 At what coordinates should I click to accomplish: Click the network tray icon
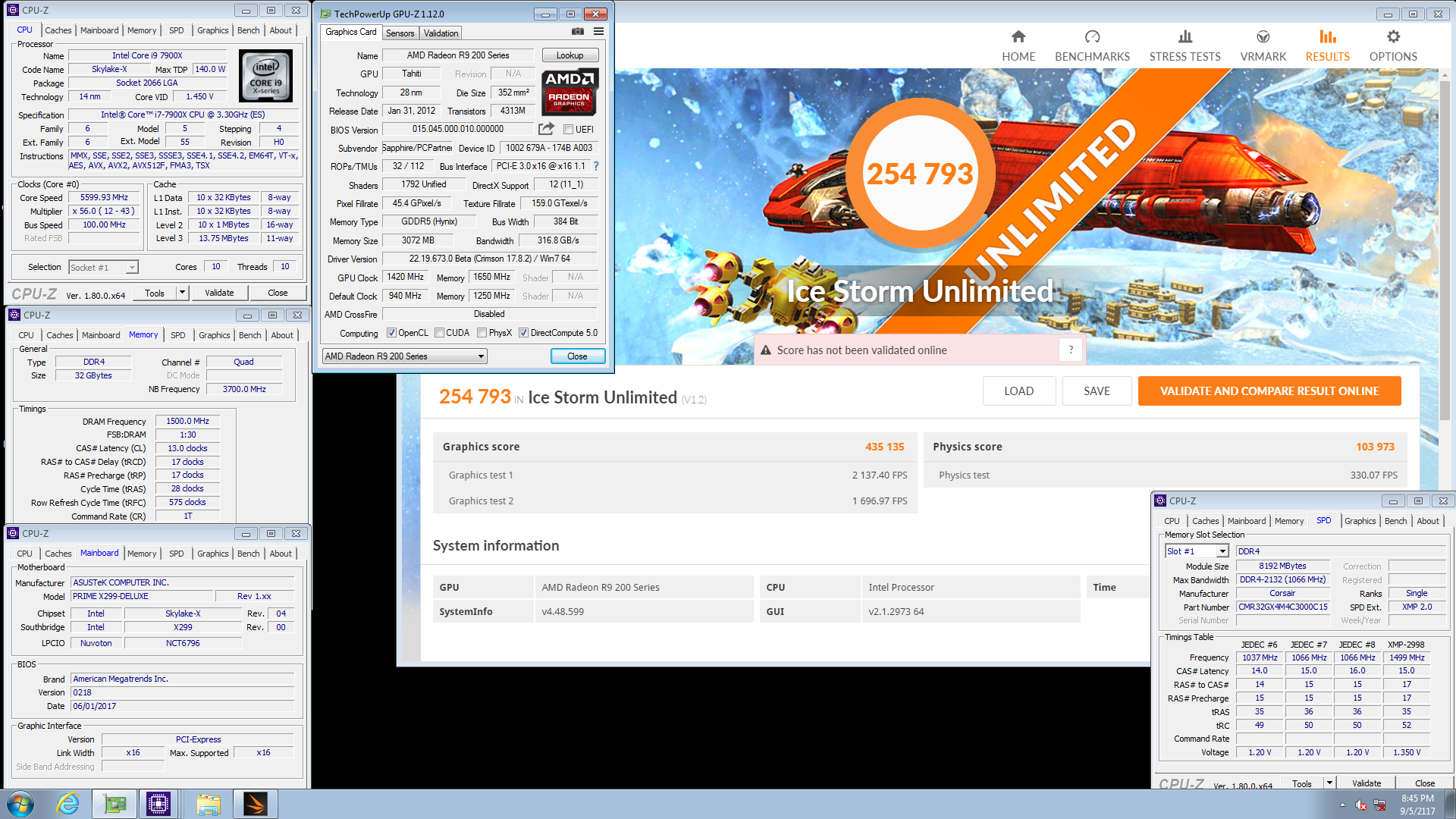tap(1379, 805)
